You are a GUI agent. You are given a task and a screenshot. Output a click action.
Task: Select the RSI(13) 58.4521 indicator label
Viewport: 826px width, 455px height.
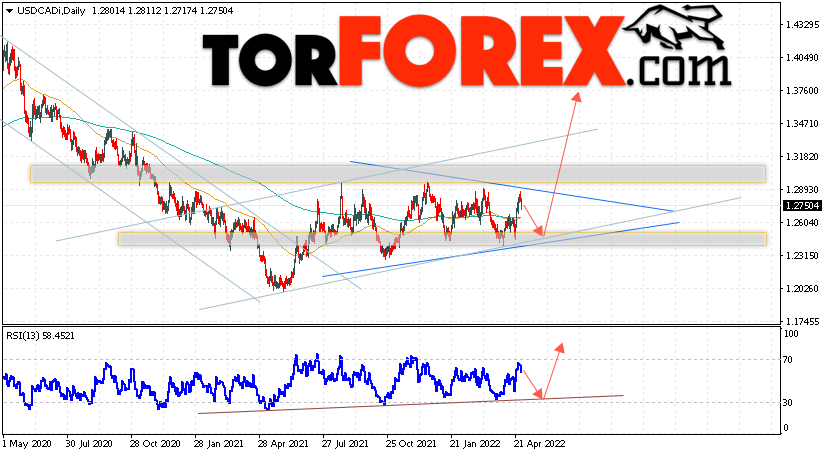40,335
